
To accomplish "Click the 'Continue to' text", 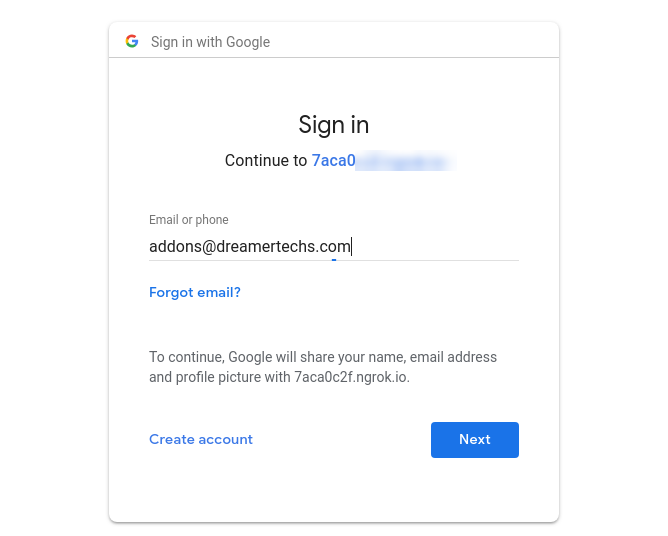I will coord(266,161).
